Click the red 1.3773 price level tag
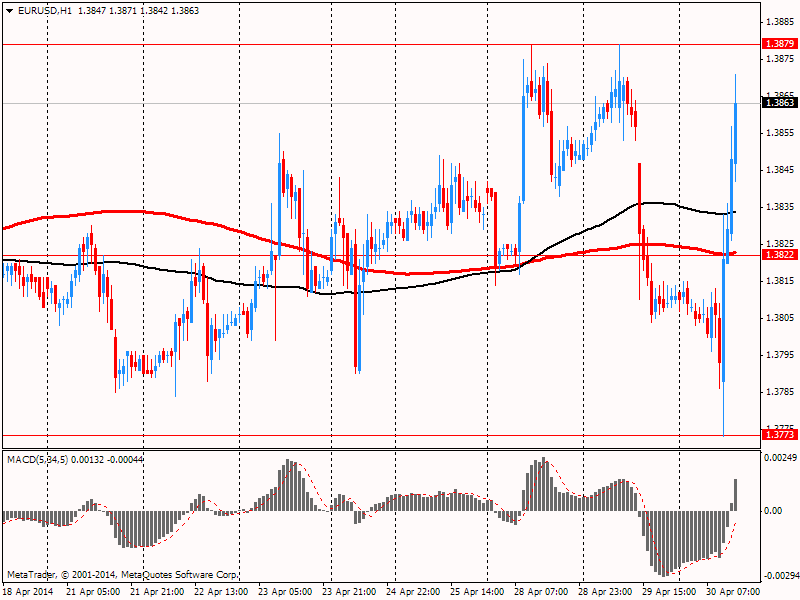 779,435
